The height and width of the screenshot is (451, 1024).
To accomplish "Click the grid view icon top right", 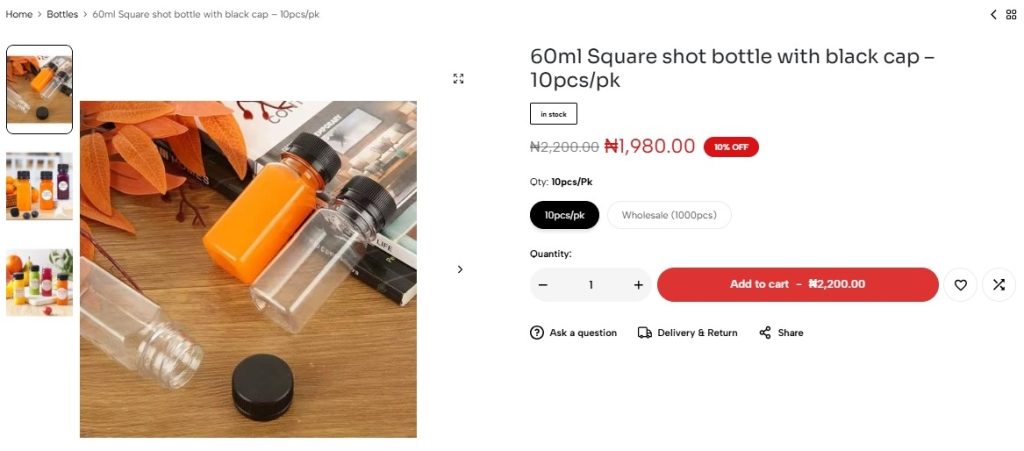I will tap(1011, 14).
